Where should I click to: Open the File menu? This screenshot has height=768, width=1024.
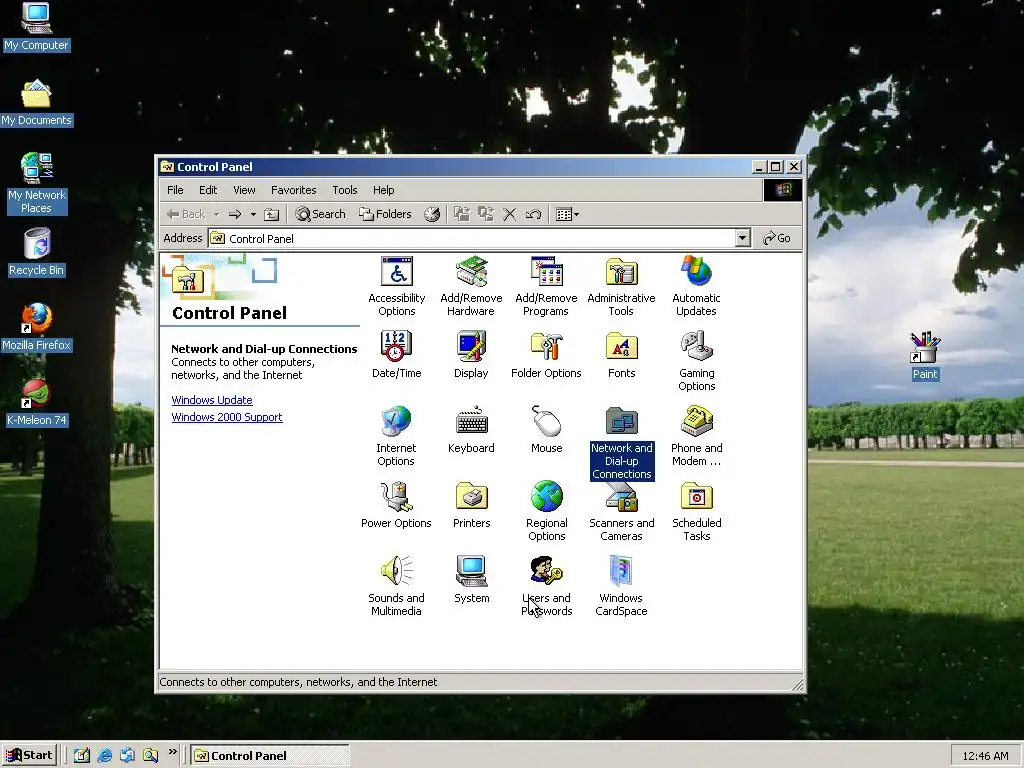(x=175, y=190)
